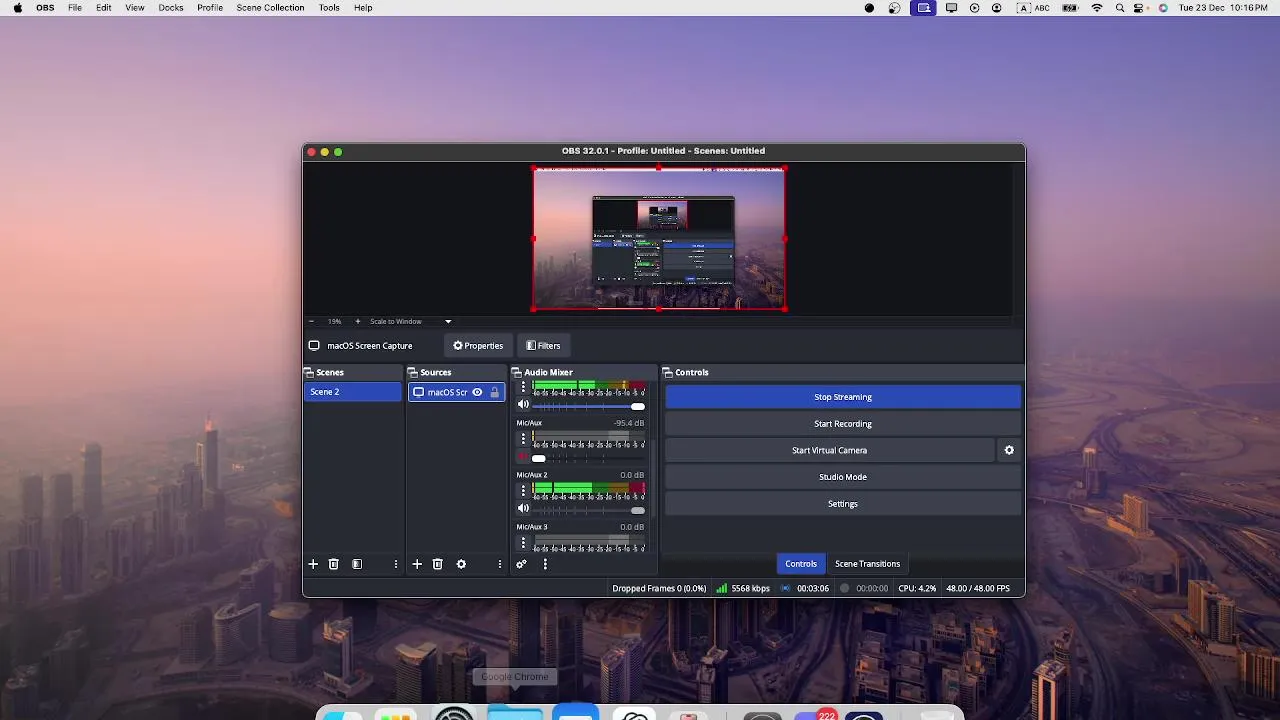The height and width of the screenshot is (720, 1280).
Task: Open the Input source ABC menu in the menu bar
Action: 1033,8
